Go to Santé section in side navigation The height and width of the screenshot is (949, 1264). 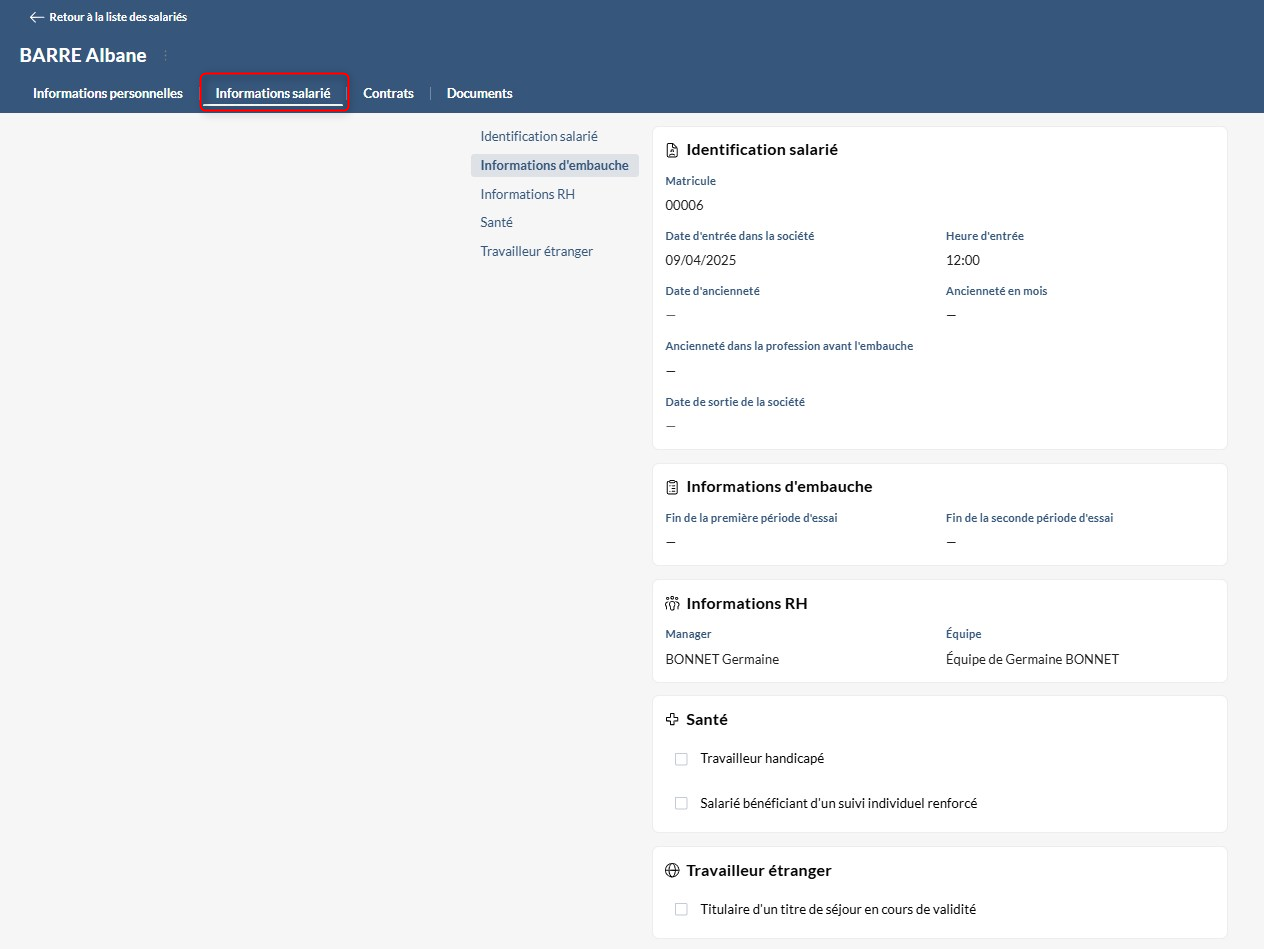[496, 223]
